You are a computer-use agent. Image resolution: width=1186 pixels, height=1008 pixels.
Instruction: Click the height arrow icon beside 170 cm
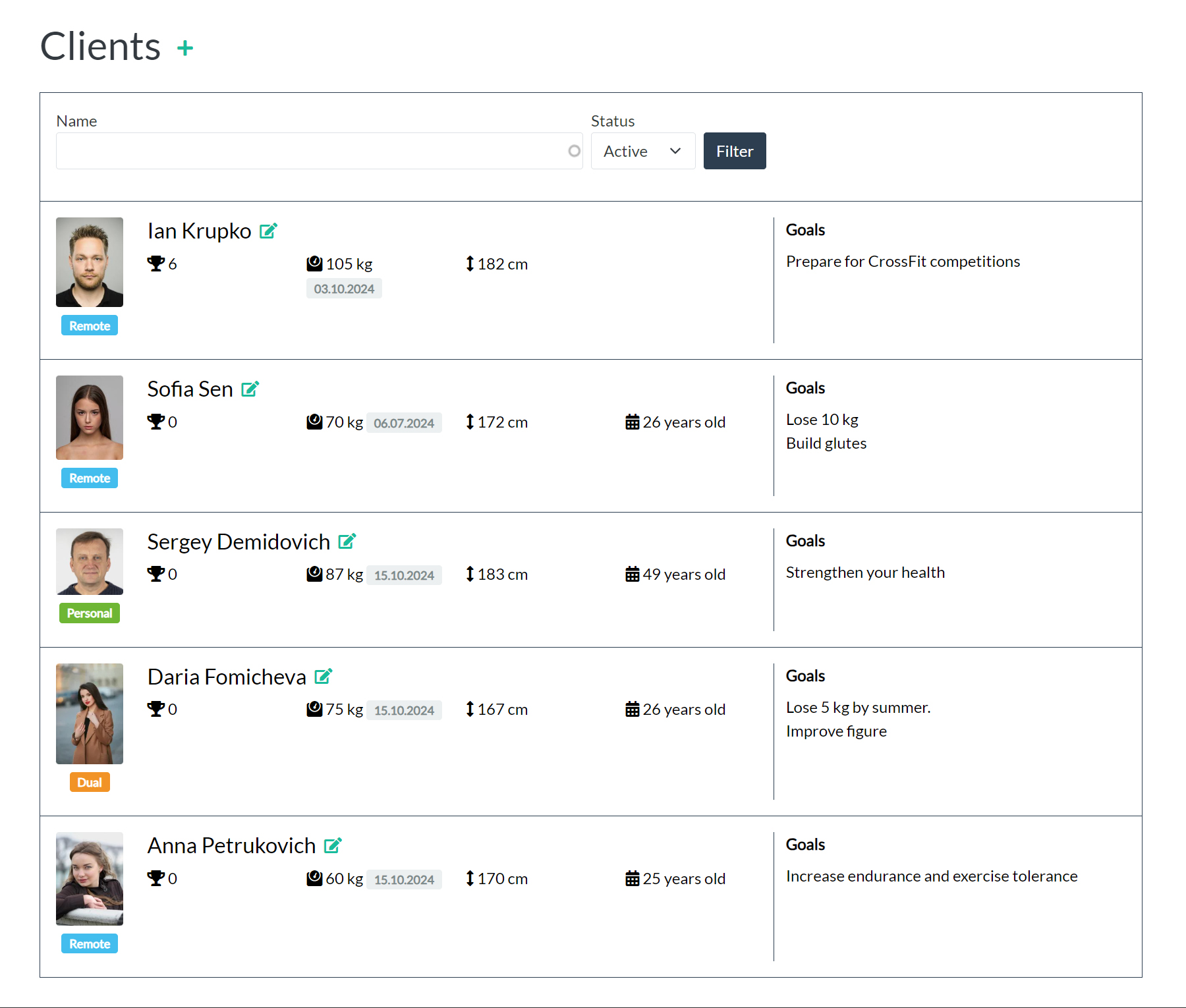(470, 878)
